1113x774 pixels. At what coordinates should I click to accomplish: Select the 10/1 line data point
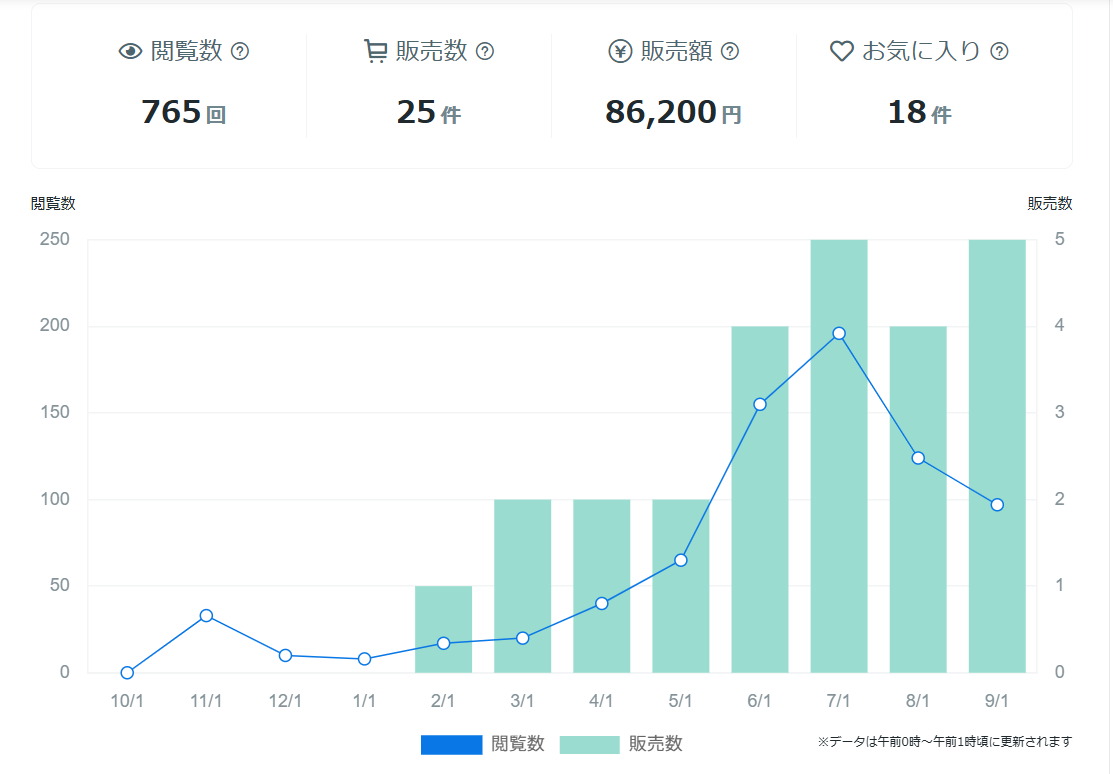(x=127, y=672)
